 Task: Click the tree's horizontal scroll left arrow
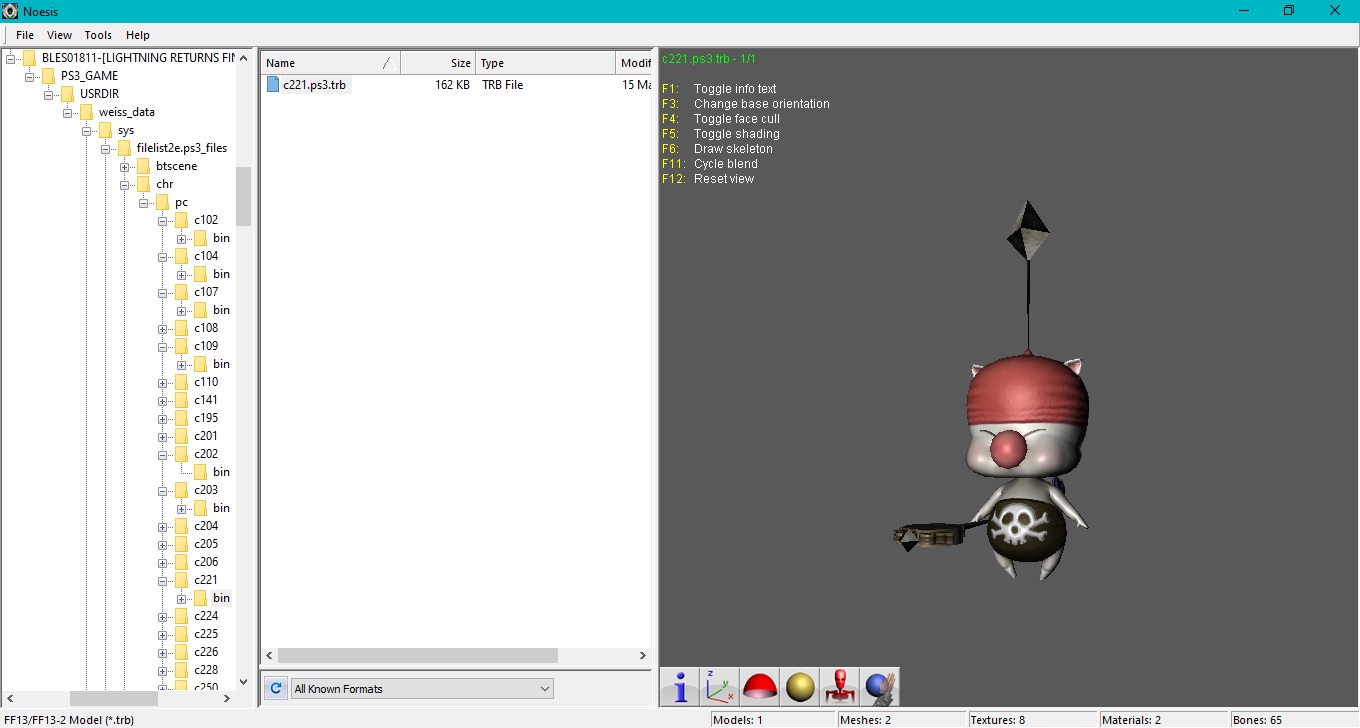[12, 698]
